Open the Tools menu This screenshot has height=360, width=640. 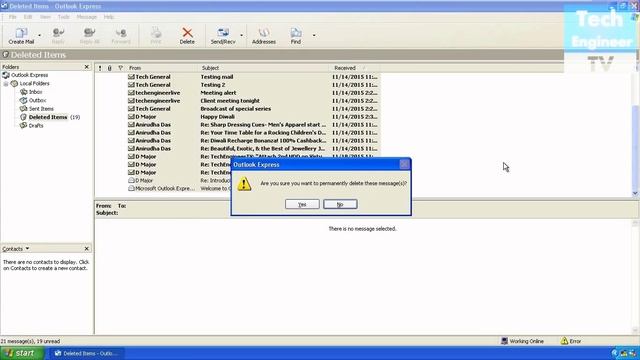pos(64,17)
